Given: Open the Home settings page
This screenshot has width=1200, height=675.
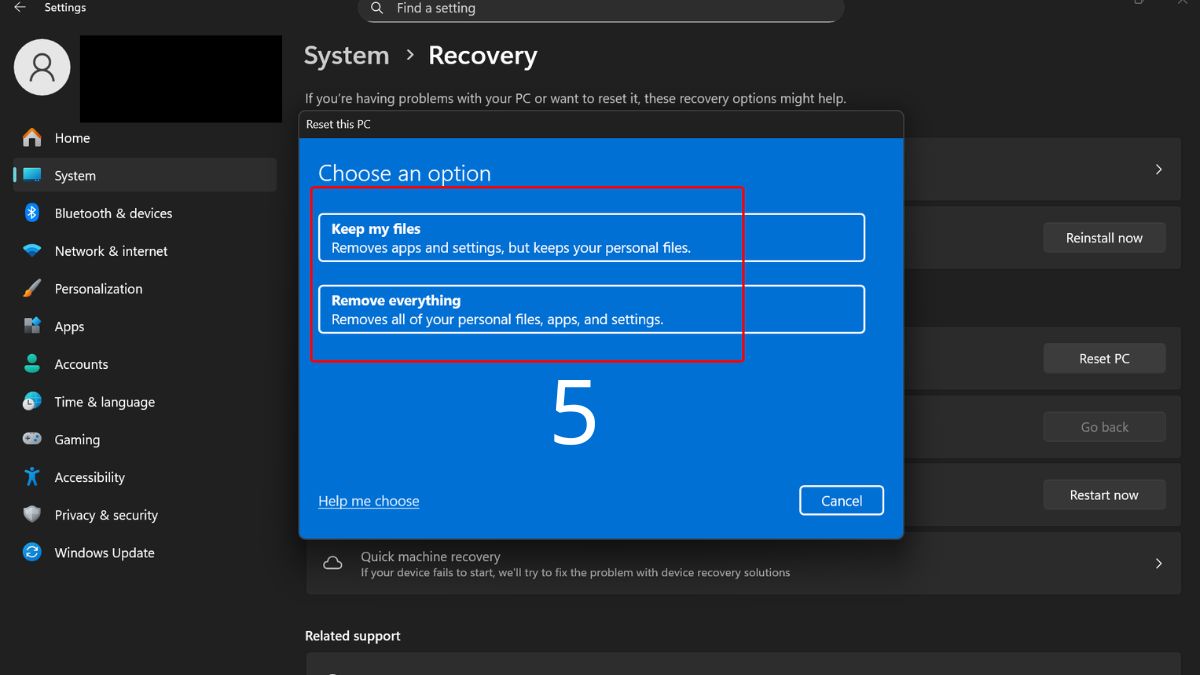Looking at the screenshot, I should coord(144,138).
